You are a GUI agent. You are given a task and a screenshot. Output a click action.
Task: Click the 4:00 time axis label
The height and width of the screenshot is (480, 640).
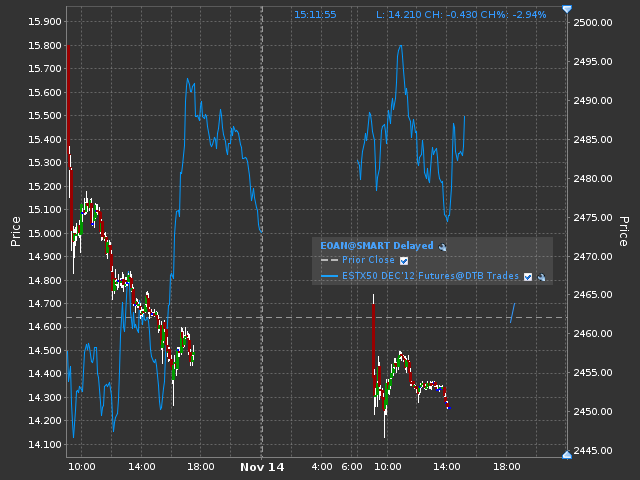point(322,467)
